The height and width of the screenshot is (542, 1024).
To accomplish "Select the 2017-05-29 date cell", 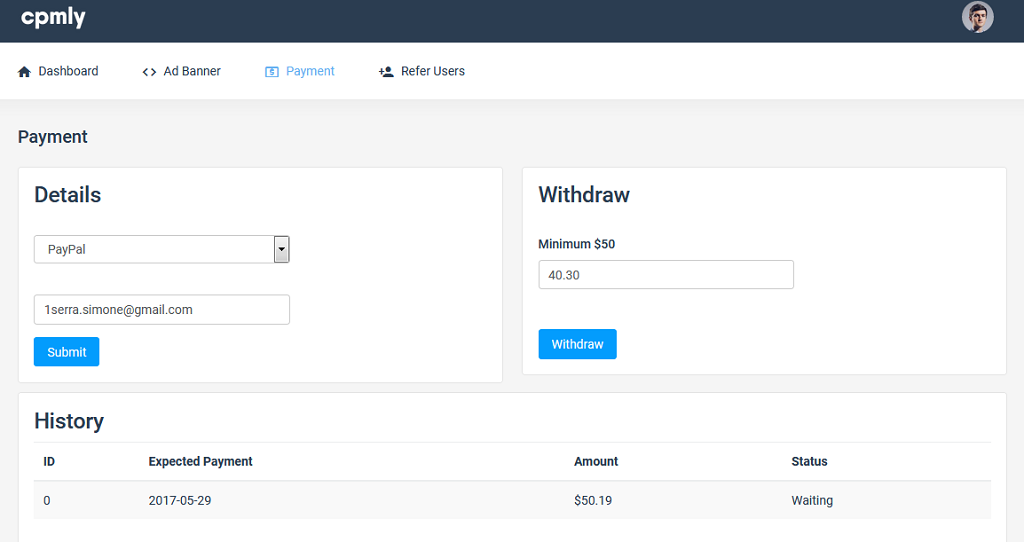I will (180, 501).
